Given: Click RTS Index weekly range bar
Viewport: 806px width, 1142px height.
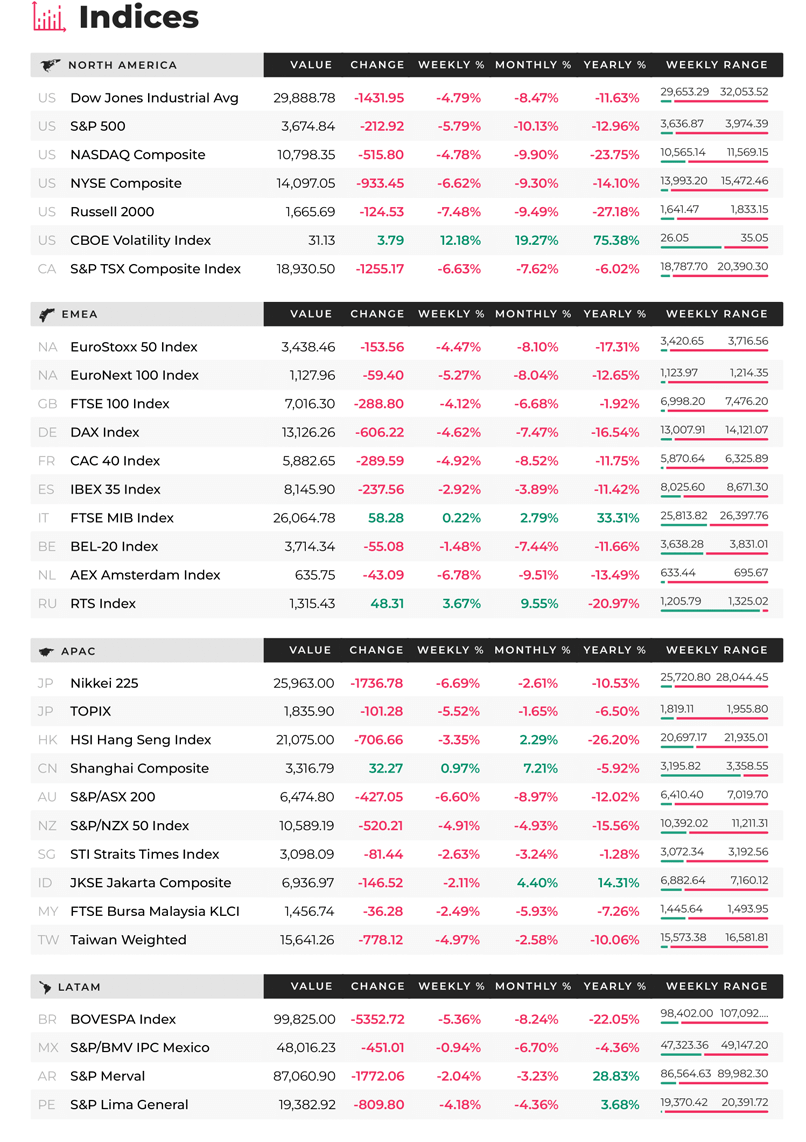Looking at the screenshot, I should (714, 611).
